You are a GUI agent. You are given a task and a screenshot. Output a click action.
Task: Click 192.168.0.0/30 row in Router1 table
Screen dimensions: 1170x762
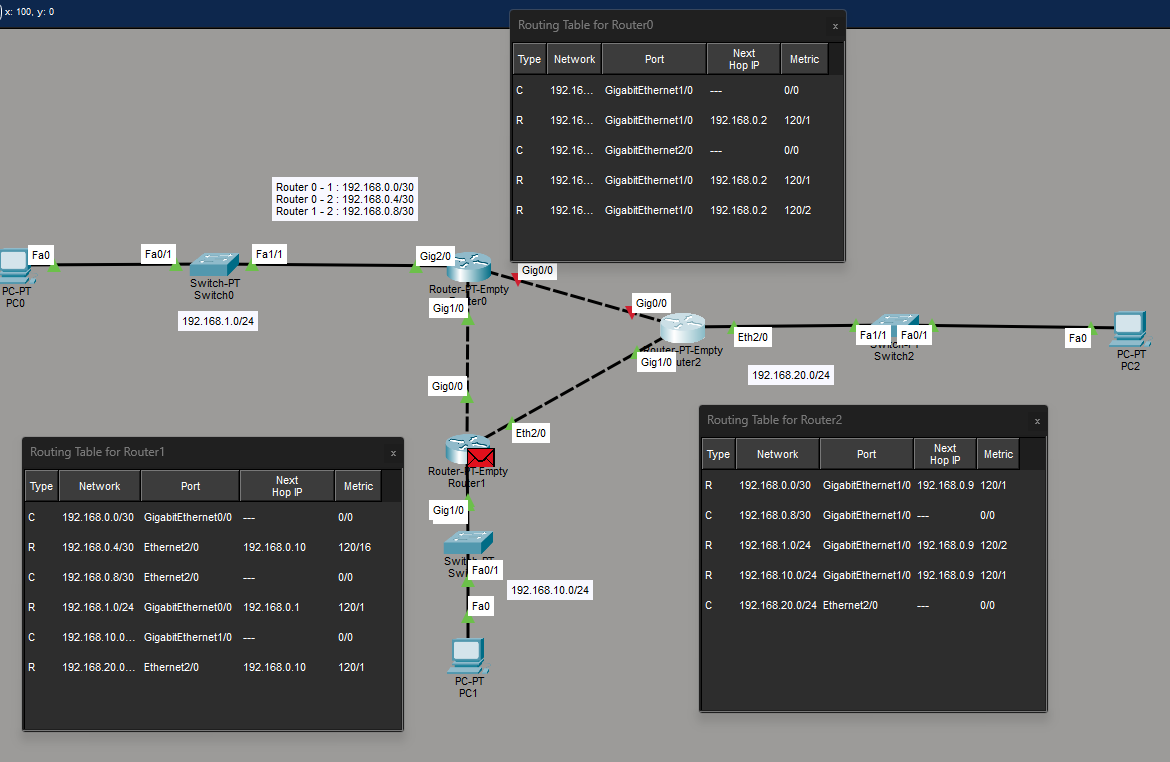click(x=205, y=516)
